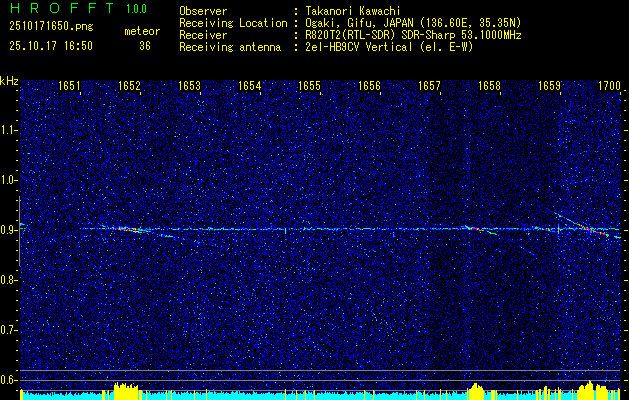Image resolution: width=629 pixels, height=400 pixels.
Task: Click the date stamp 25.10.17 16:50
Action: click(51, 46)
